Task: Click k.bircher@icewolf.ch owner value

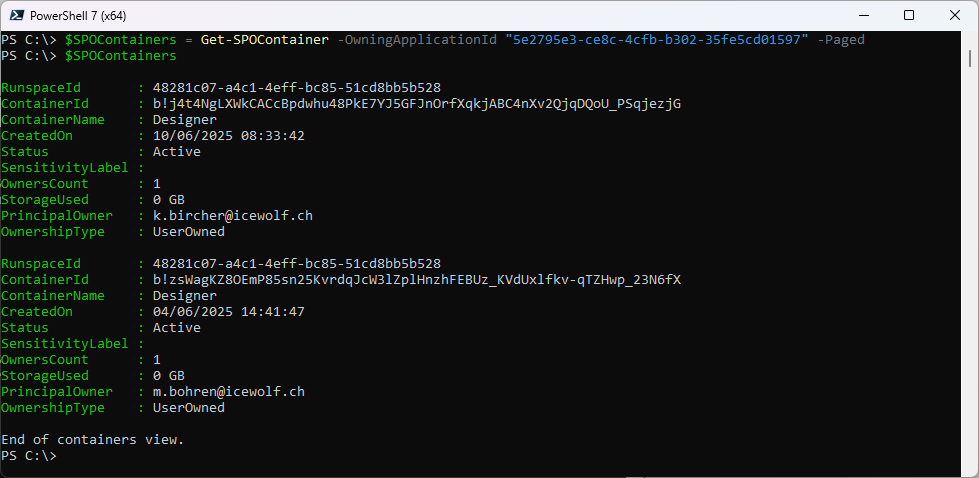Action: tap(233, 216)
